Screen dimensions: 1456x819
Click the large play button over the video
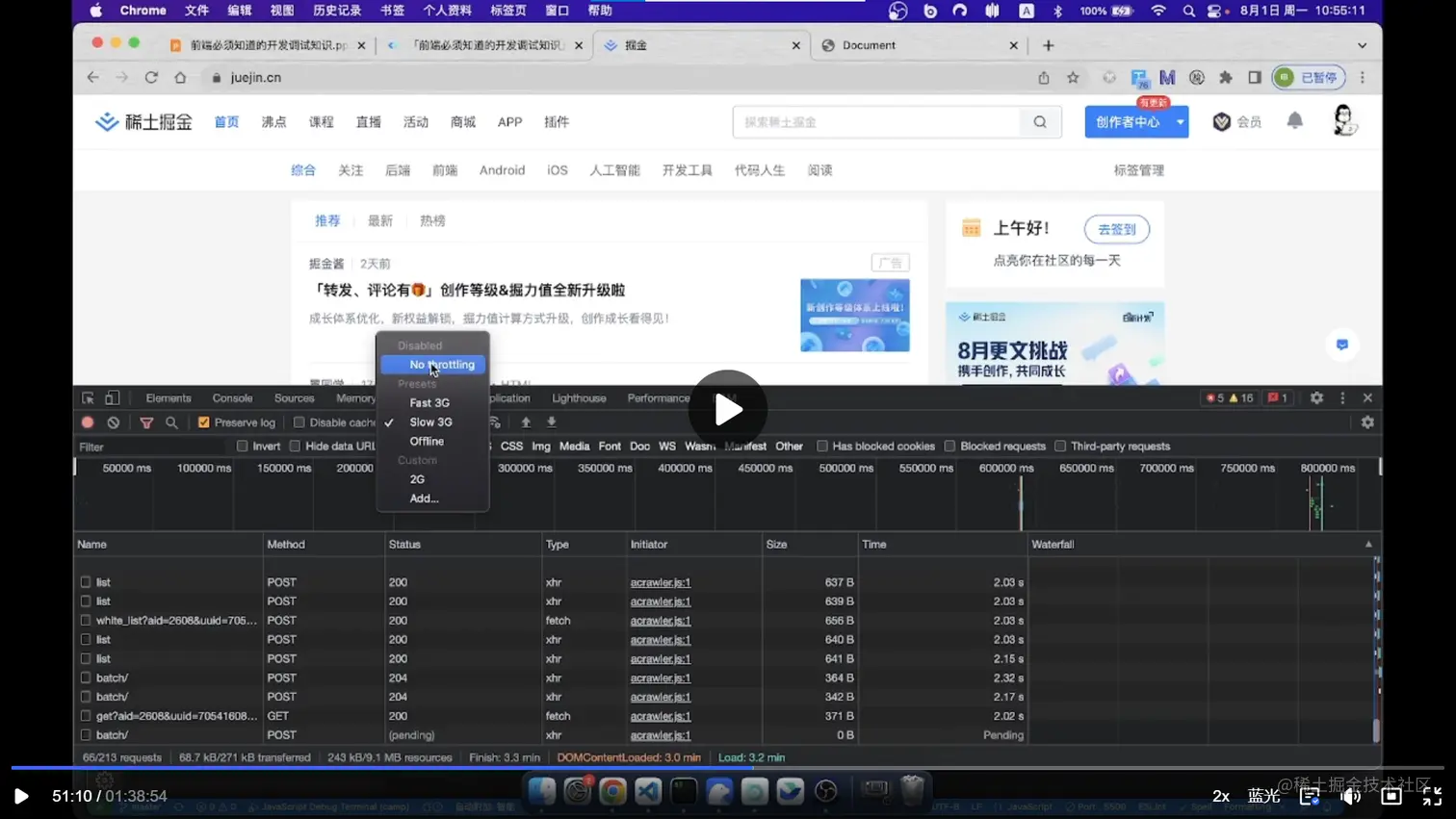(x=728, y=409)
